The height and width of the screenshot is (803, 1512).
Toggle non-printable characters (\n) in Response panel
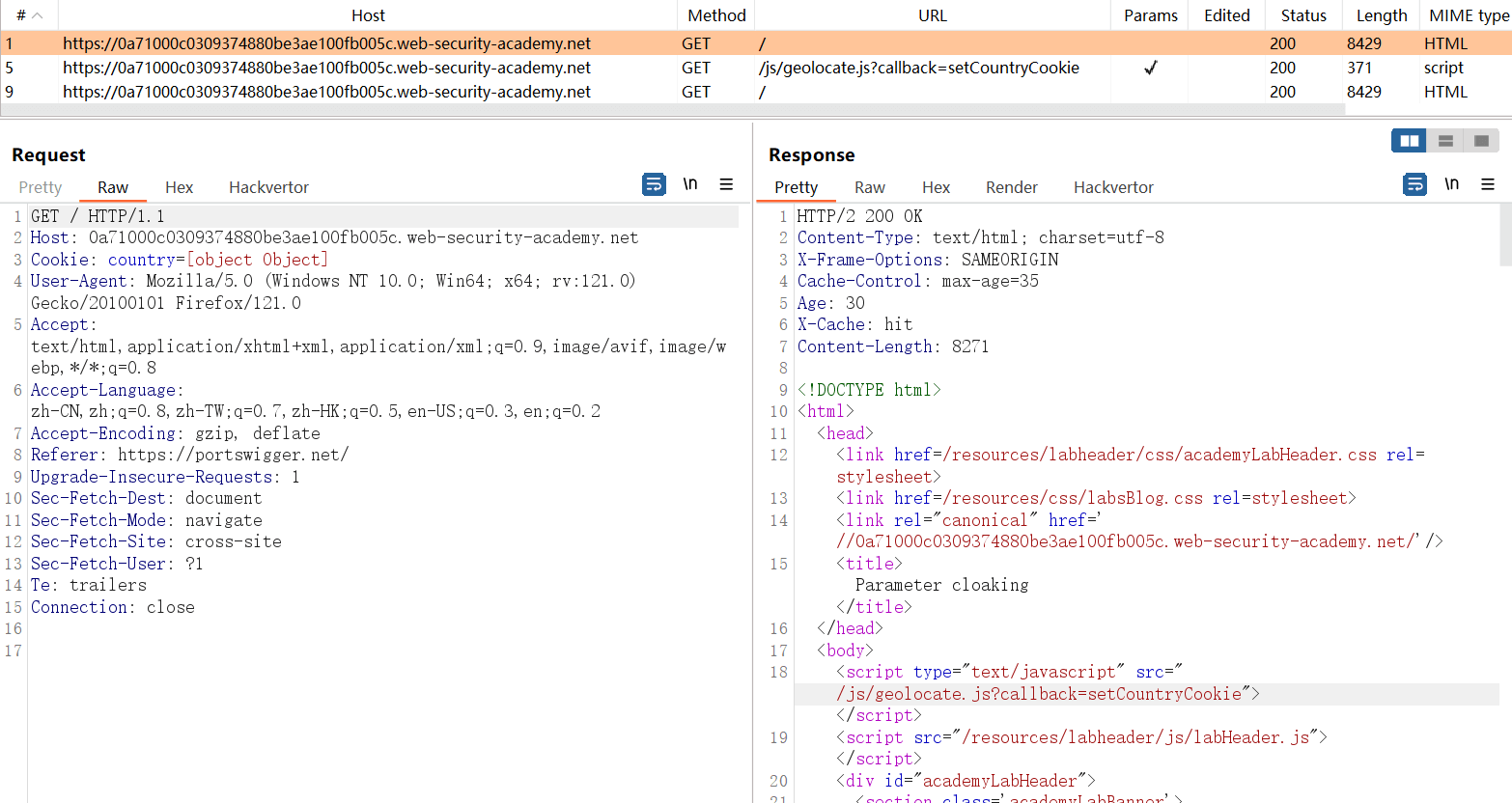(1451, 184)
